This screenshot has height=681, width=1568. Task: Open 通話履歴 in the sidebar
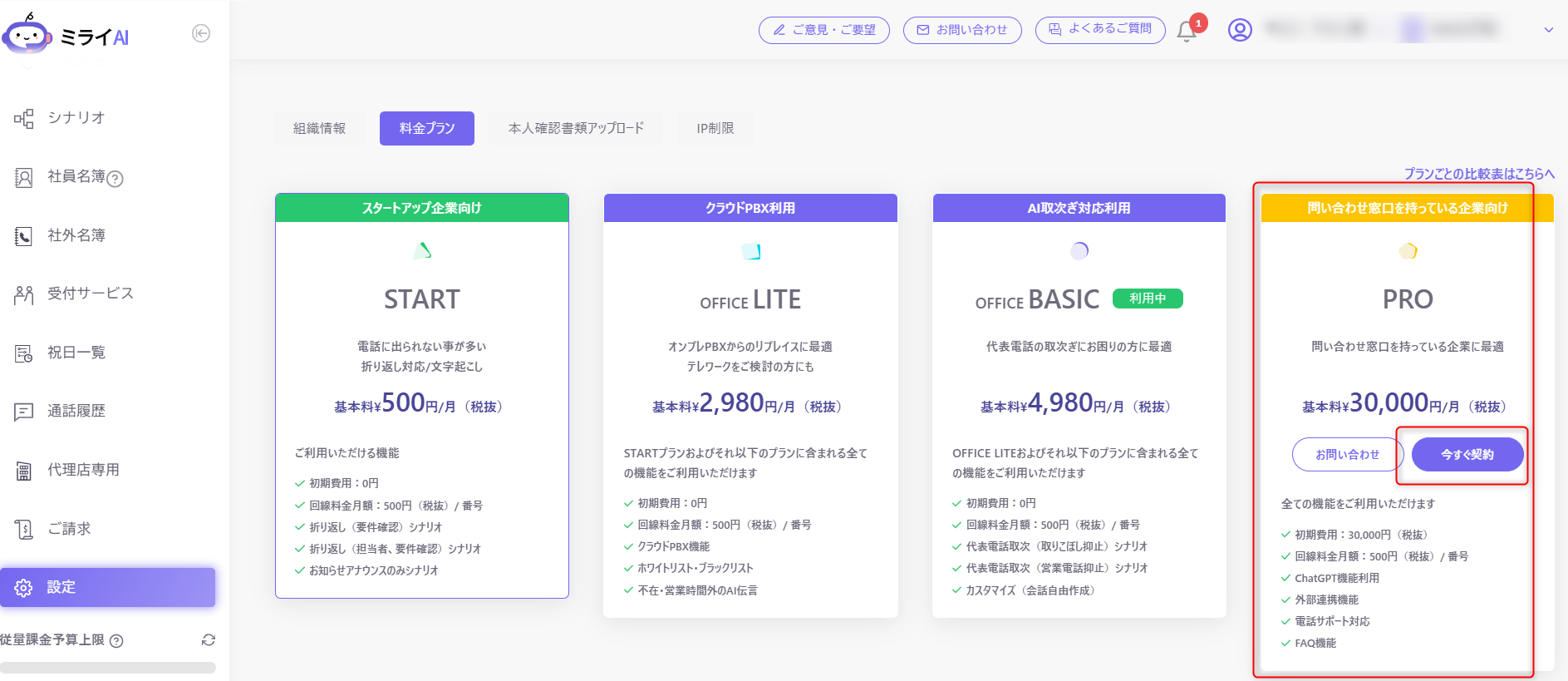(76, 411)
